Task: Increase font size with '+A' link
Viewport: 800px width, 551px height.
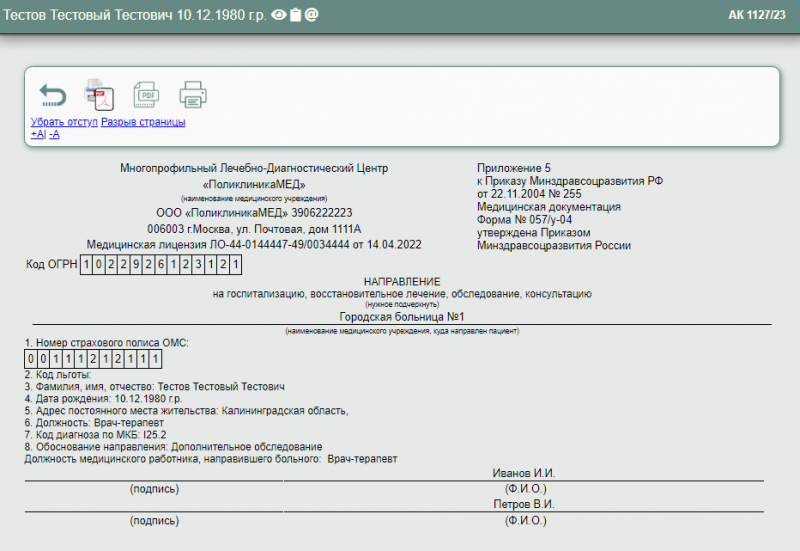Action: (38, 134)
